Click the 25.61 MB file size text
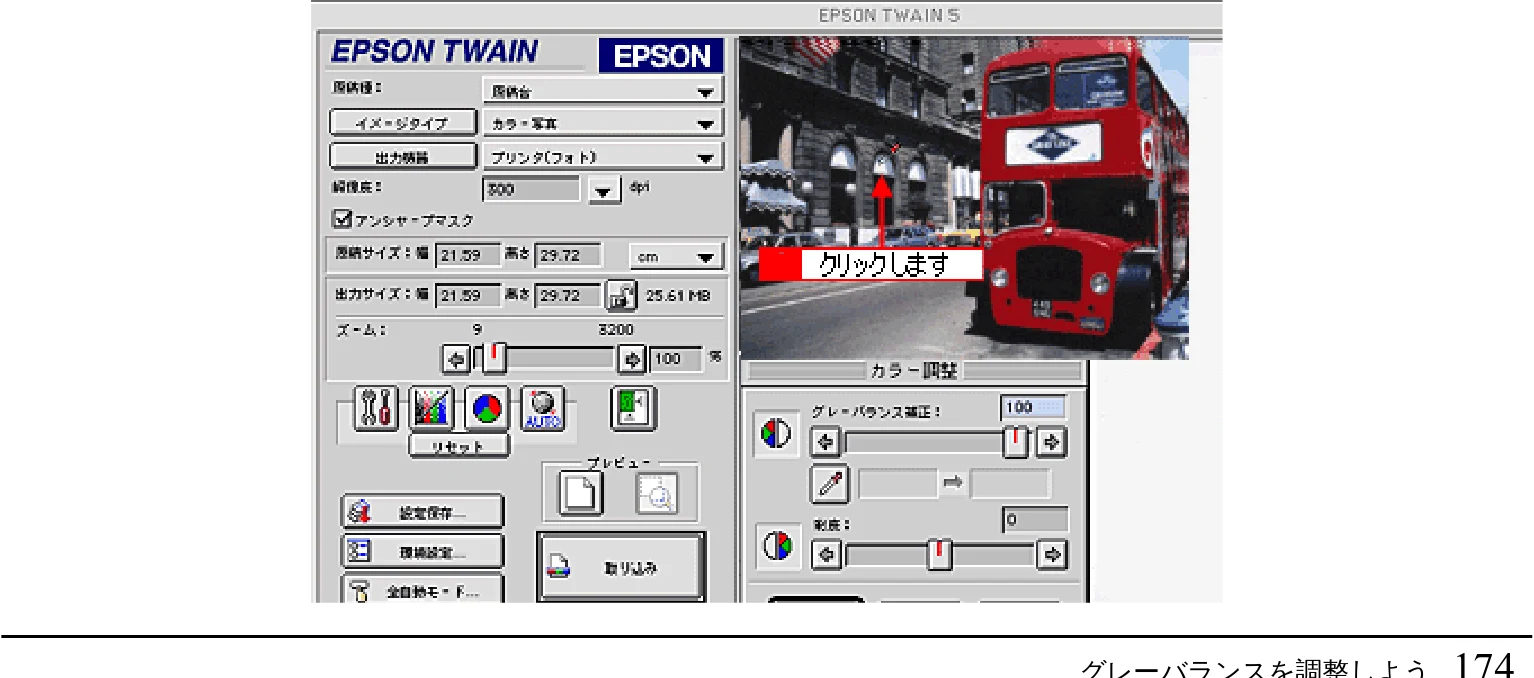Image resolution: width=1534 pixels, height=678 pixels. click(x=679, y=296)
